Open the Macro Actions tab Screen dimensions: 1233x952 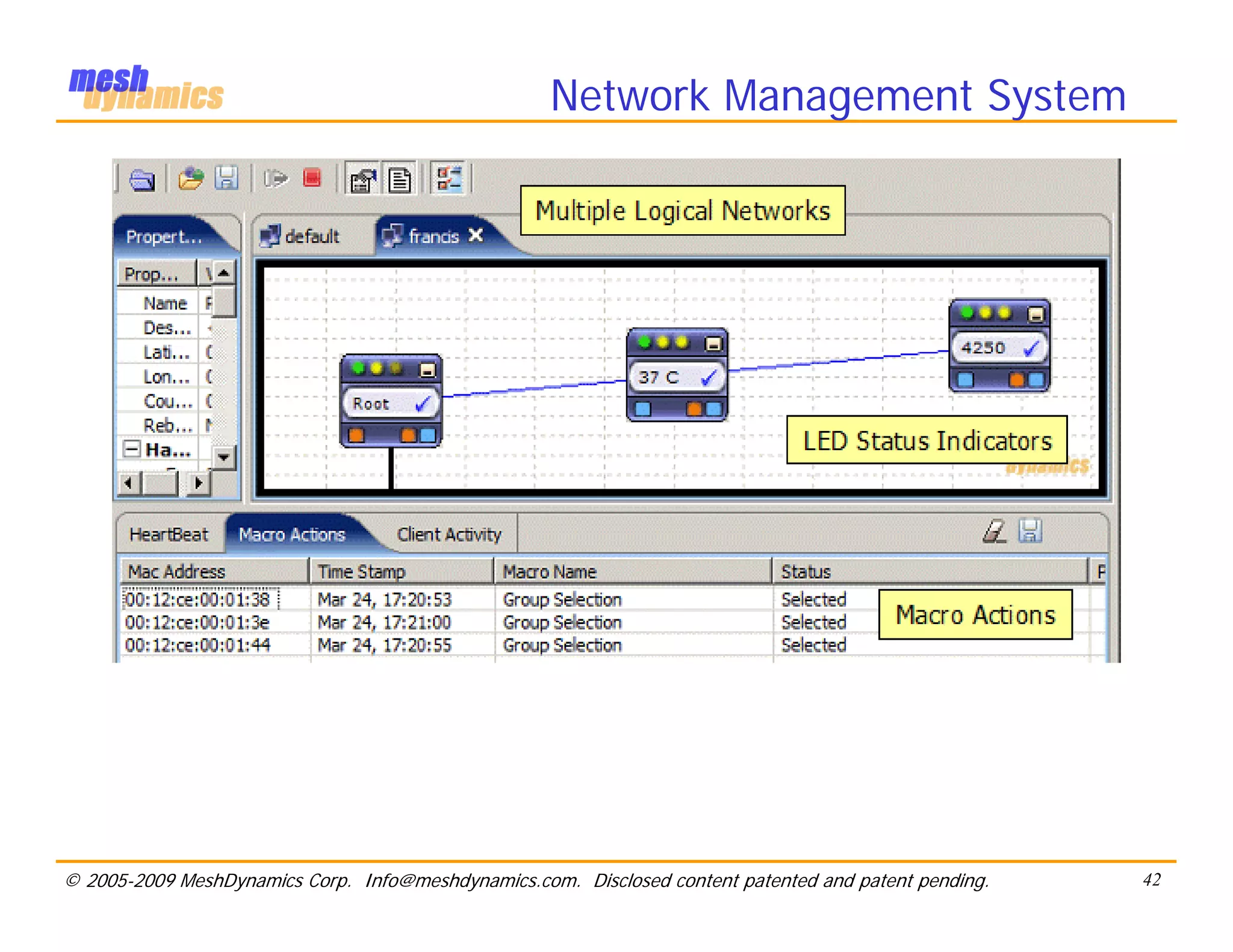pos(292,534)
